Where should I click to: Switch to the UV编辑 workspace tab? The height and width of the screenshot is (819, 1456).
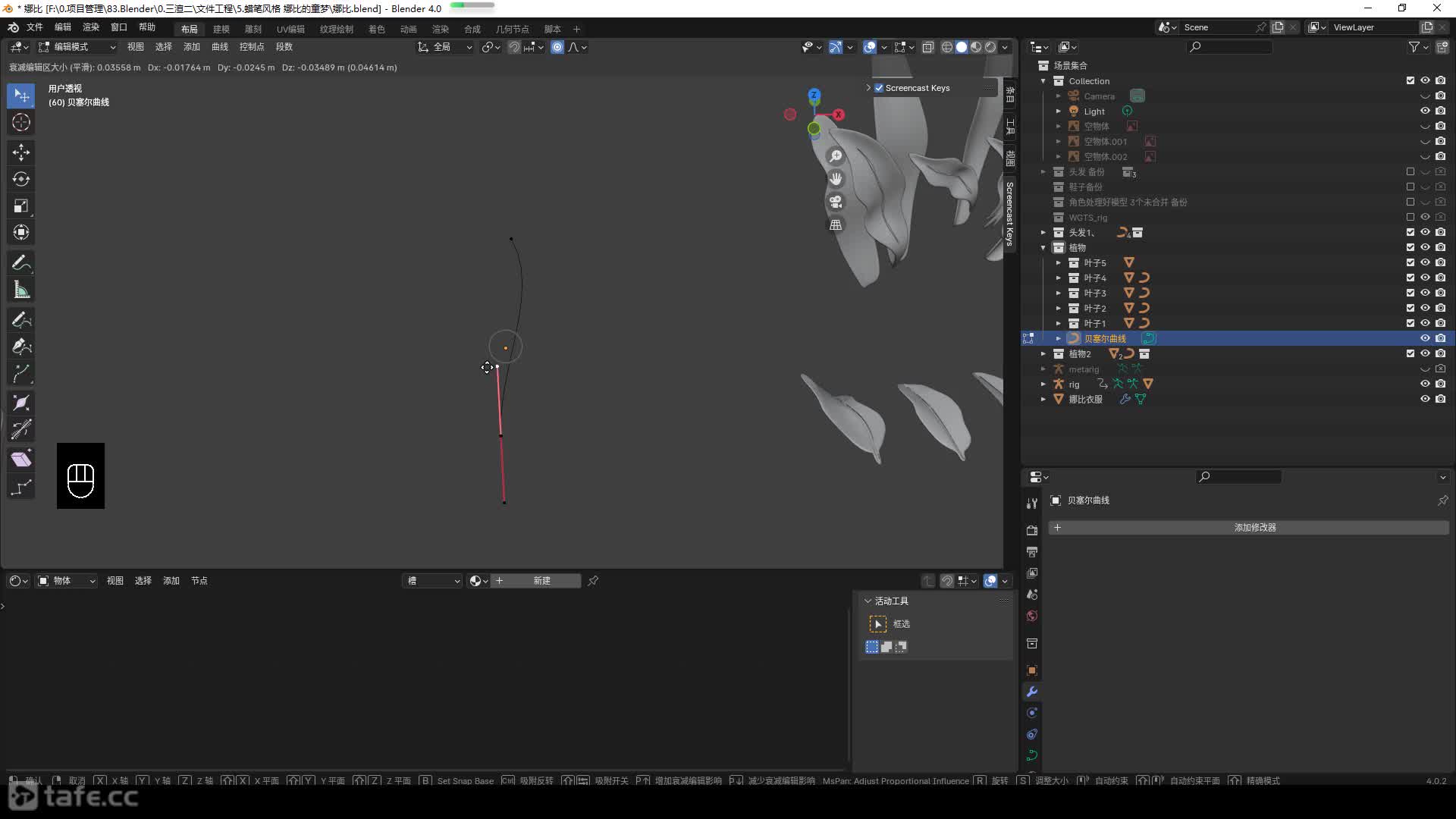pyautogui.click(x=290, y=29)
